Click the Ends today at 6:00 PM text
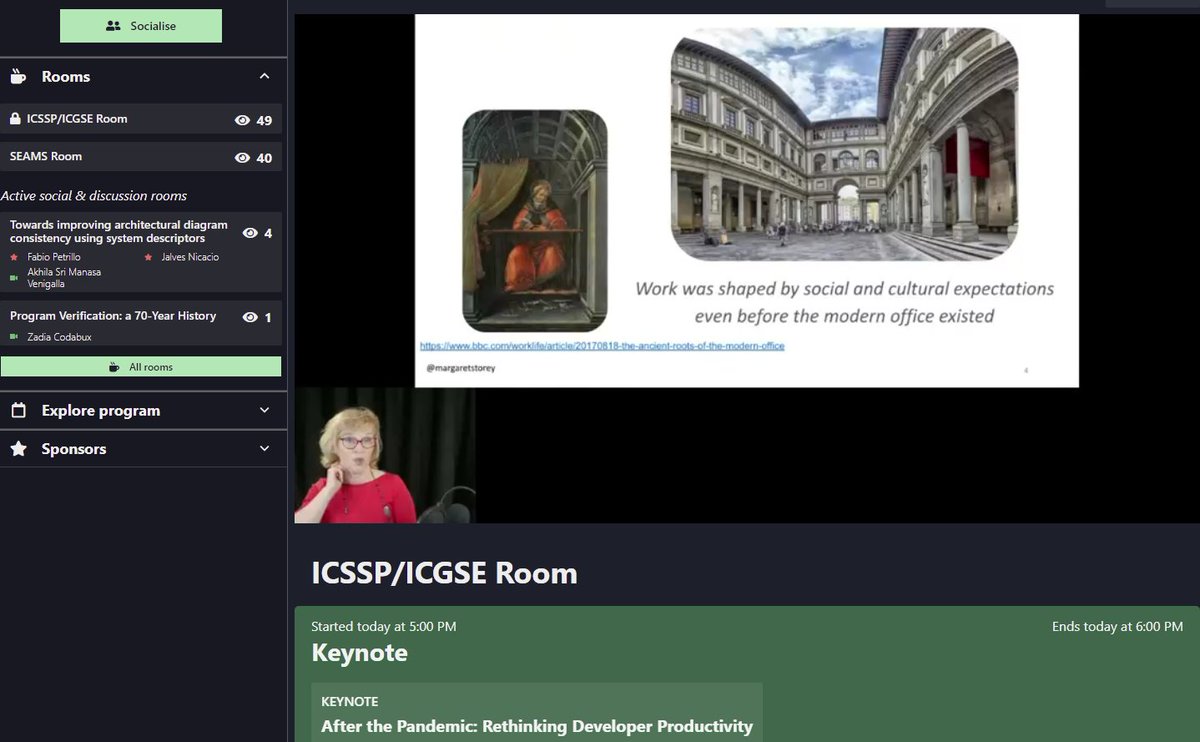Viewport: 1200px width, 742px height. click(x=1117, y=626)
